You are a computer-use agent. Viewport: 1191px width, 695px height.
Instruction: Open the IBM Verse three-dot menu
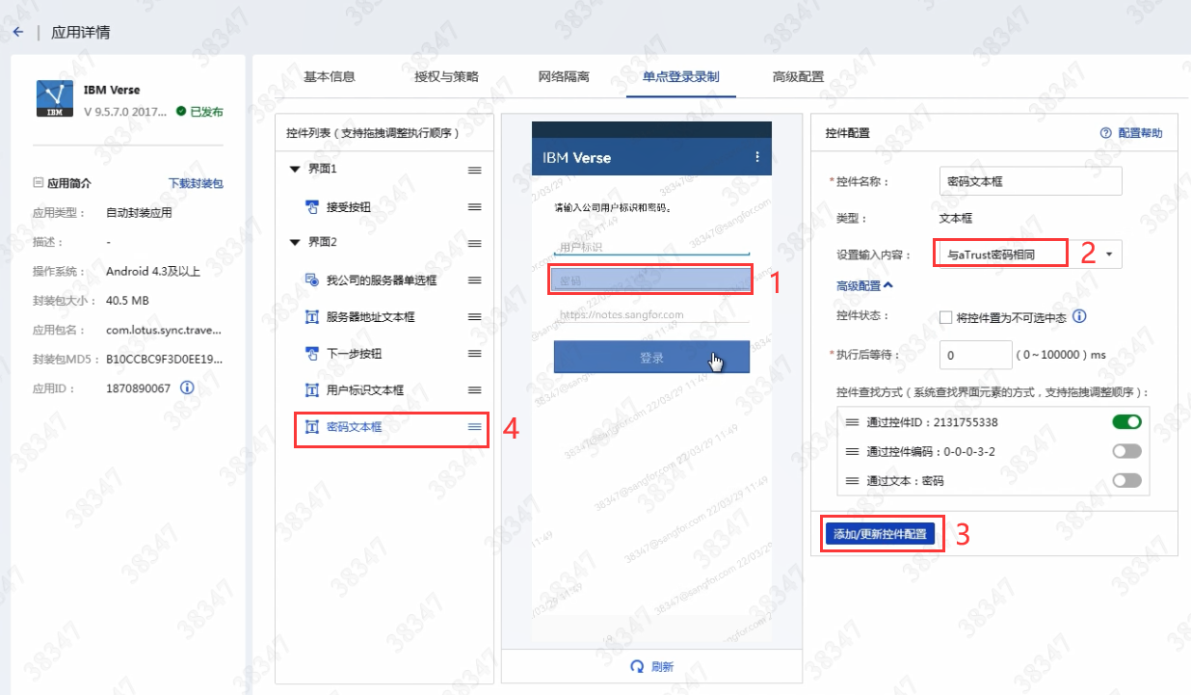pos(757,156)
